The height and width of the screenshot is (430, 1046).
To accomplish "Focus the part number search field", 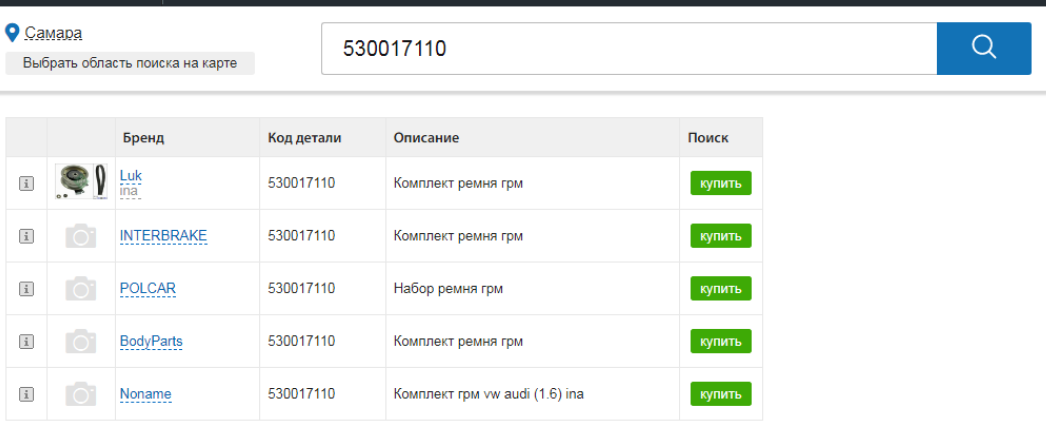I will tap(629, 49).
